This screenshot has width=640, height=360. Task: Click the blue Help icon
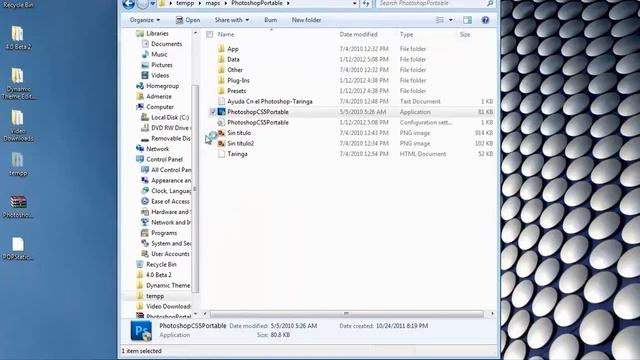[485, 20]
